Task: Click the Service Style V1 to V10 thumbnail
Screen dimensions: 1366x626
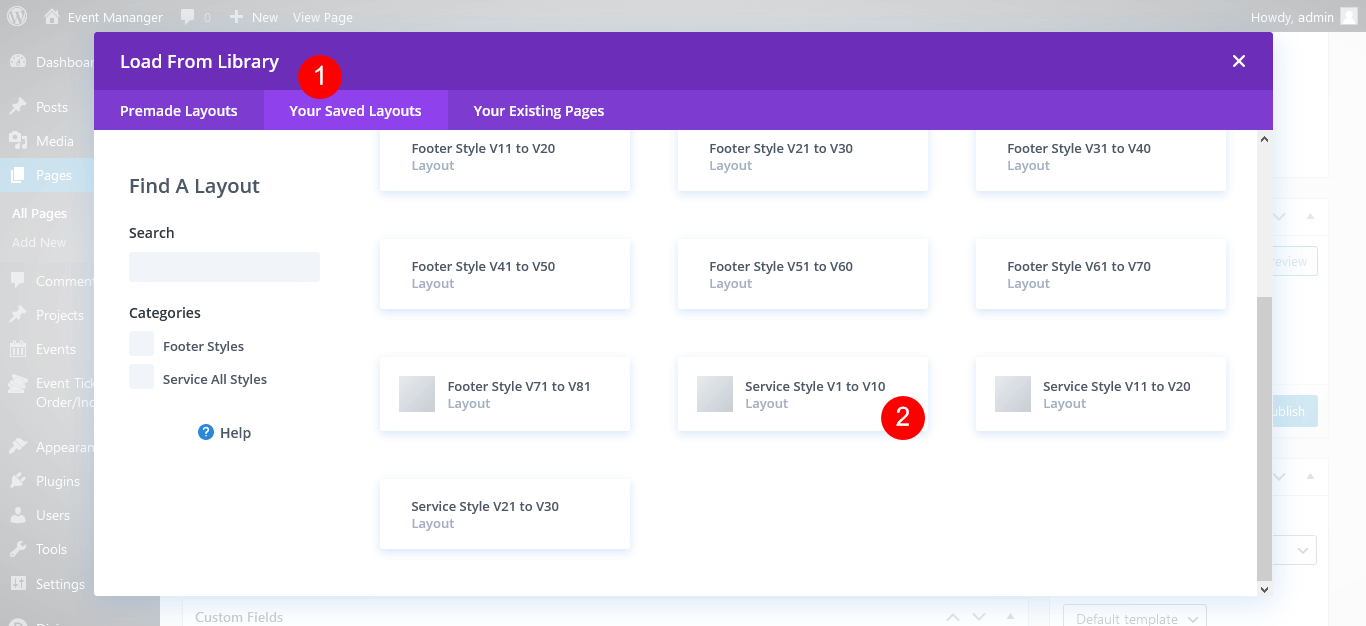Action: click(715, 394)
